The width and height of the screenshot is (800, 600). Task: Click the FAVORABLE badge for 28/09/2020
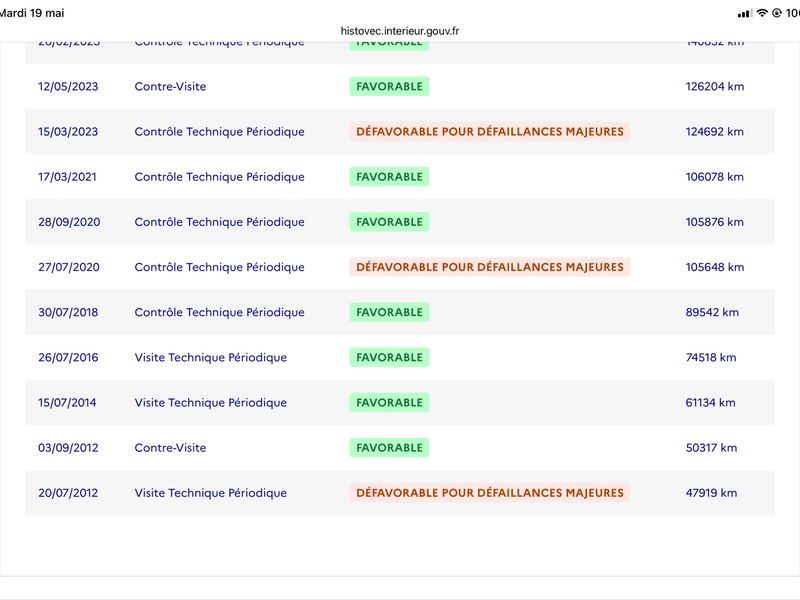[x=389, y=222]
